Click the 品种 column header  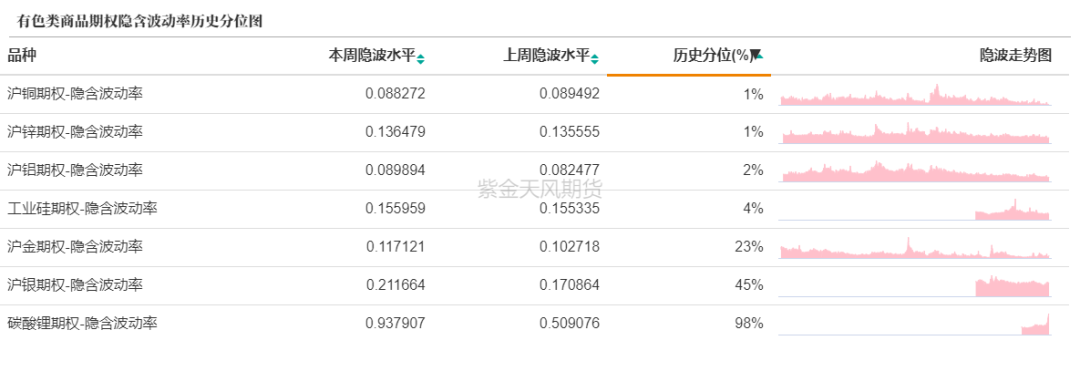pyautogui.click(x=21, y=56)
